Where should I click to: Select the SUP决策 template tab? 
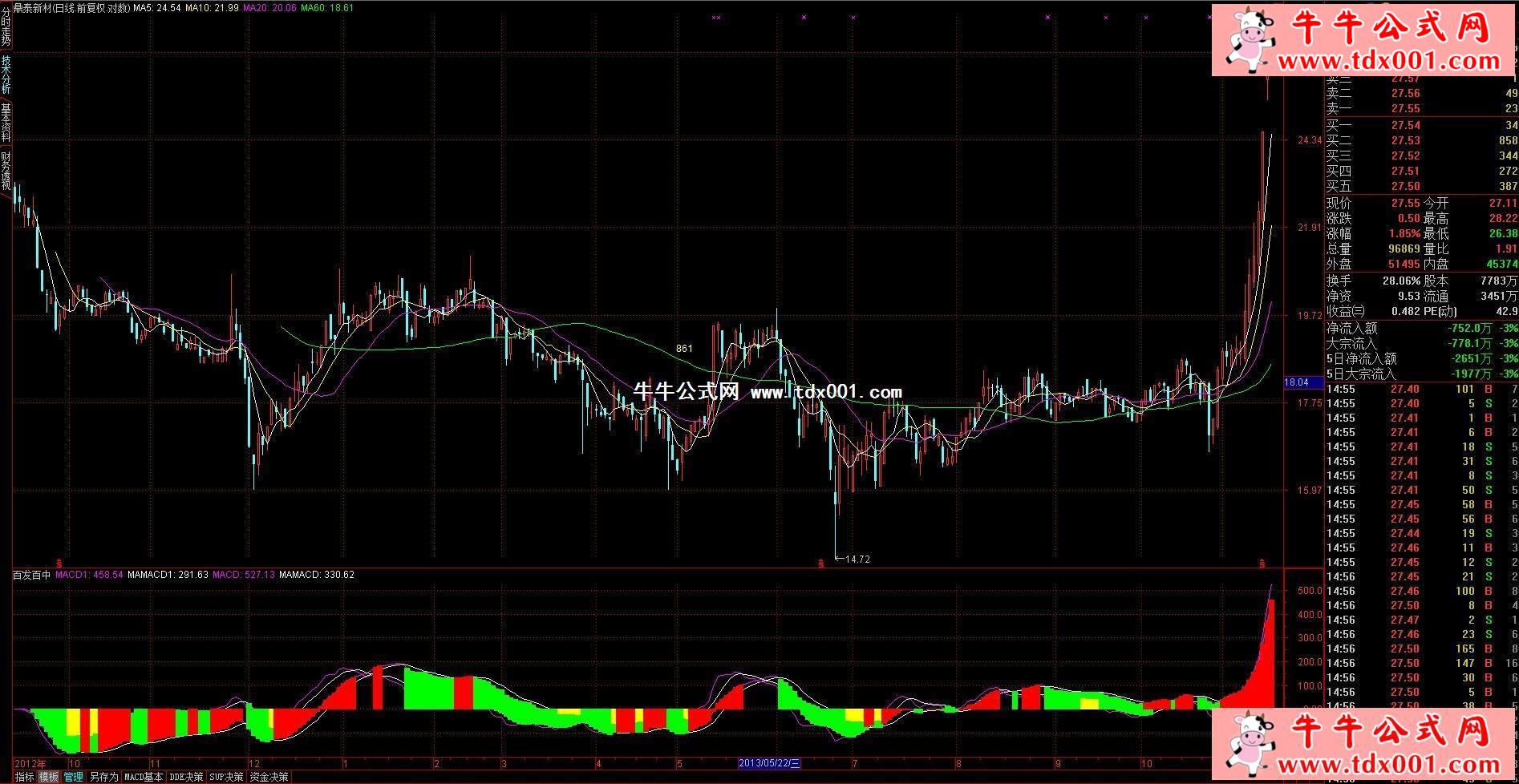(226, 777)
